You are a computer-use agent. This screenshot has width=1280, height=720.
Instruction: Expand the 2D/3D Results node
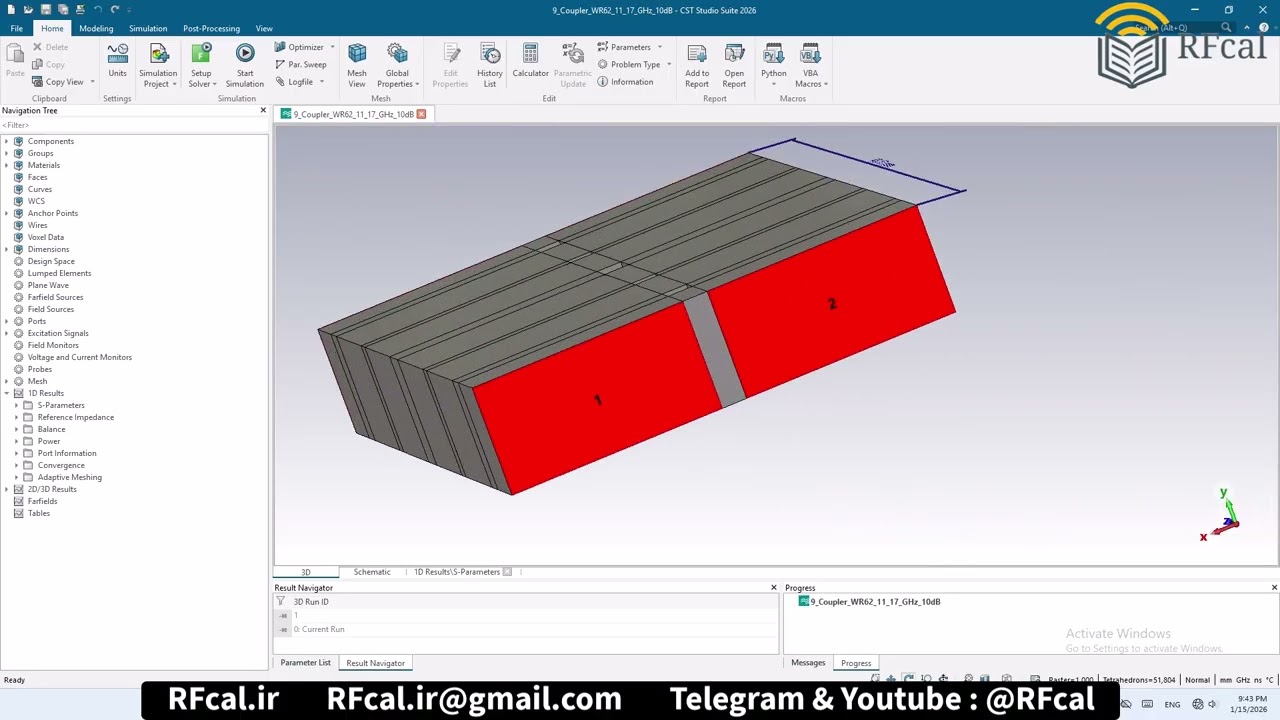coord(7,489)
